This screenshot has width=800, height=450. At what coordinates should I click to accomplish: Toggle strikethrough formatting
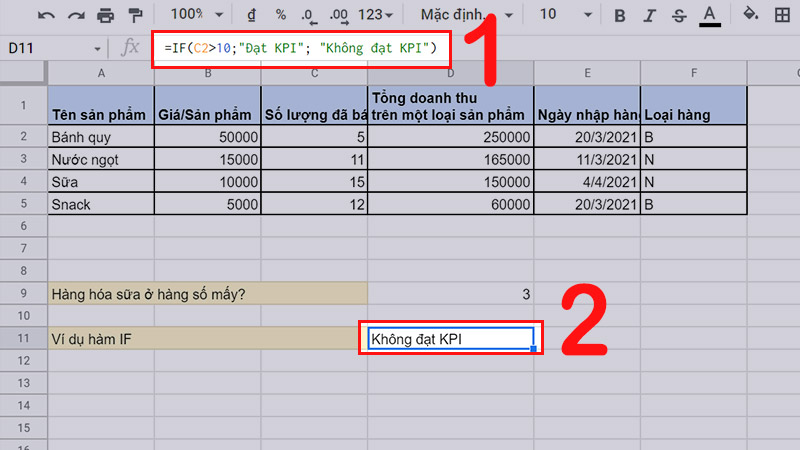[x=680, y=16]
